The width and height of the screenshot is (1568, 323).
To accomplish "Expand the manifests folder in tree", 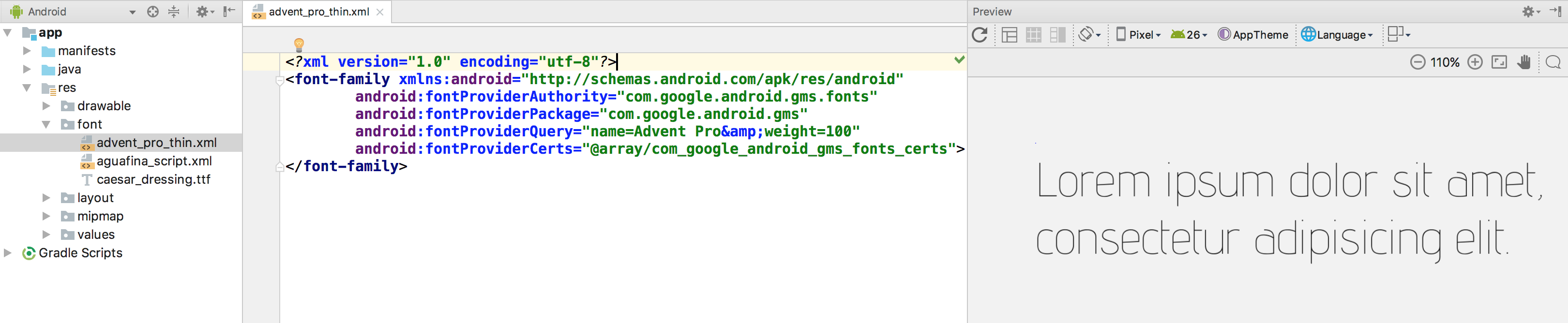I will [27, 51].
